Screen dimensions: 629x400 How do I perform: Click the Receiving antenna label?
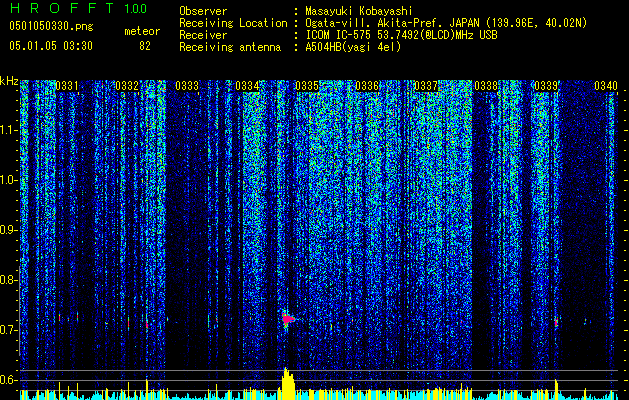click(x=230, y=47)
